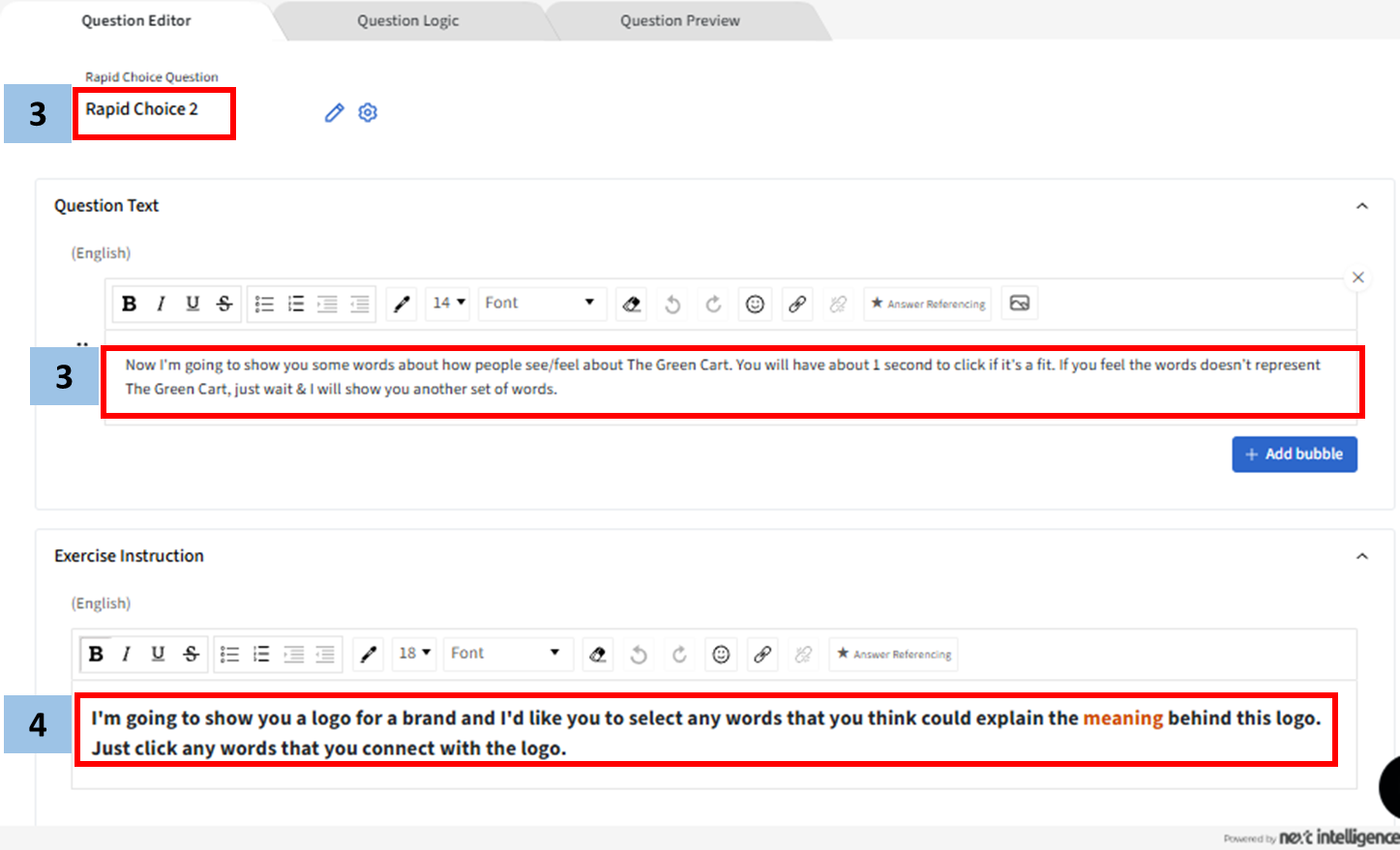Image resolution: width=1400 pixels, height=850 pixels.
Task: Click the redo icon in Question Text toolbar
Action: (x=713, y=305)
